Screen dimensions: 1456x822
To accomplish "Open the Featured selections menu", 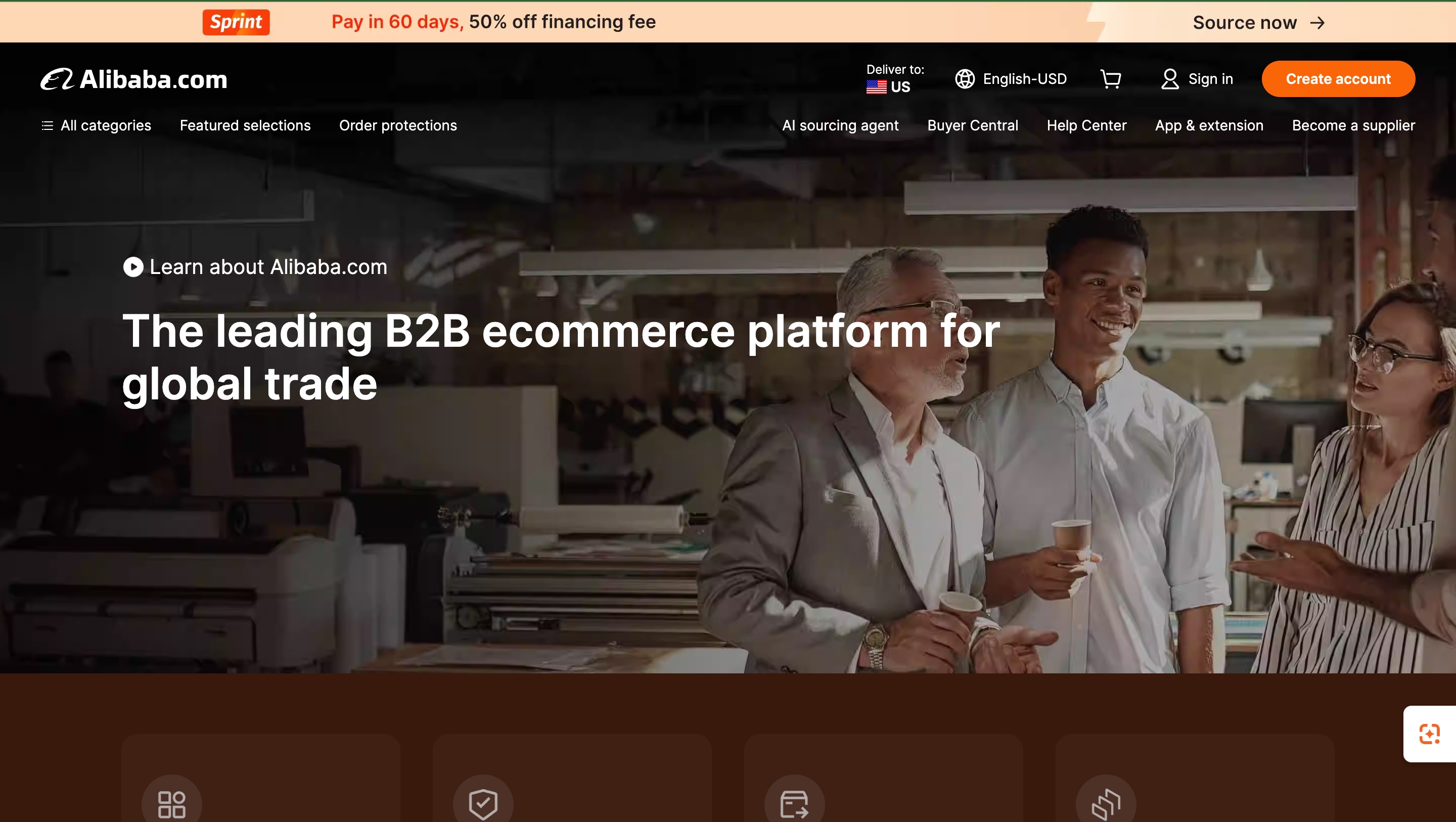I will tap(245, 125).
